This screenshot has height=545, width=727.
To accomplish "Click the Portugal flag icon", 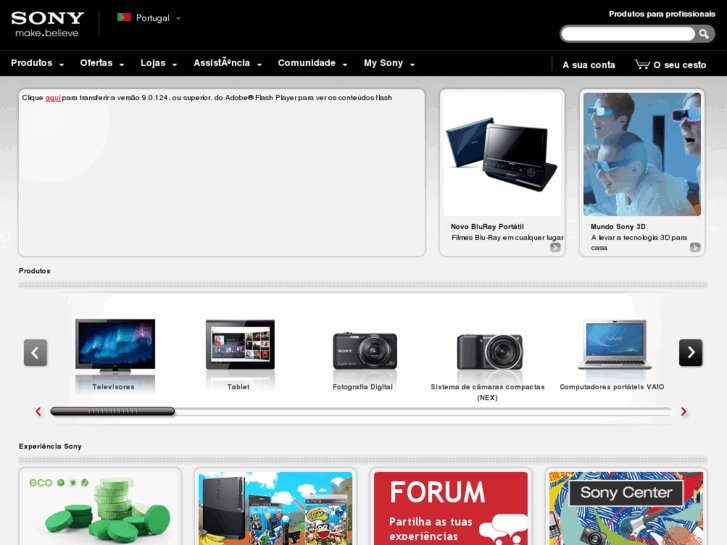I will pyautogui.click(x=124, y=18).
